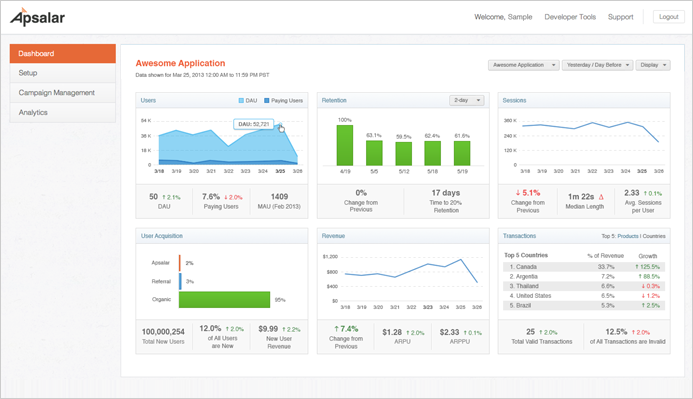693x399 pixels.
Task: Click the Retention panel title
Action: click(334, 100)
